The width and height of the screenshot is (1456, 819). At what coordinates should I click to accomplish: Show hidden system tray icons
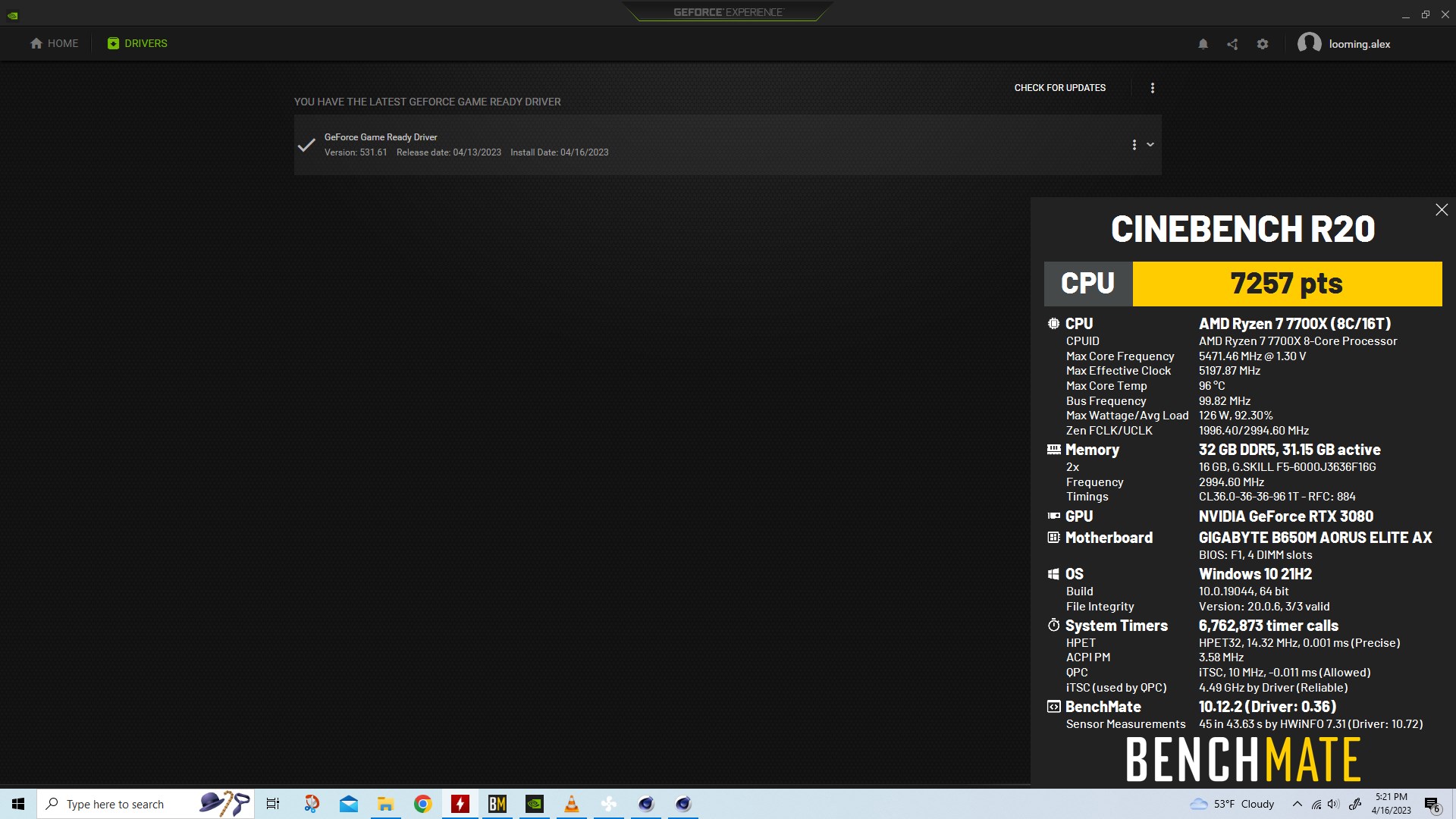pos(1298,804)
